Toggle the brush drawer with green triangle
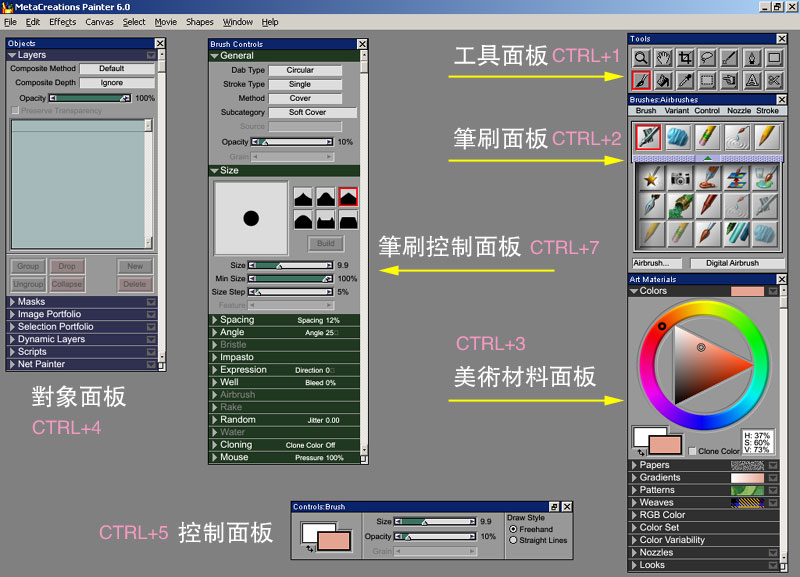Image resolution: width=800 pixels, height=577 pixels. pos(708,159)
